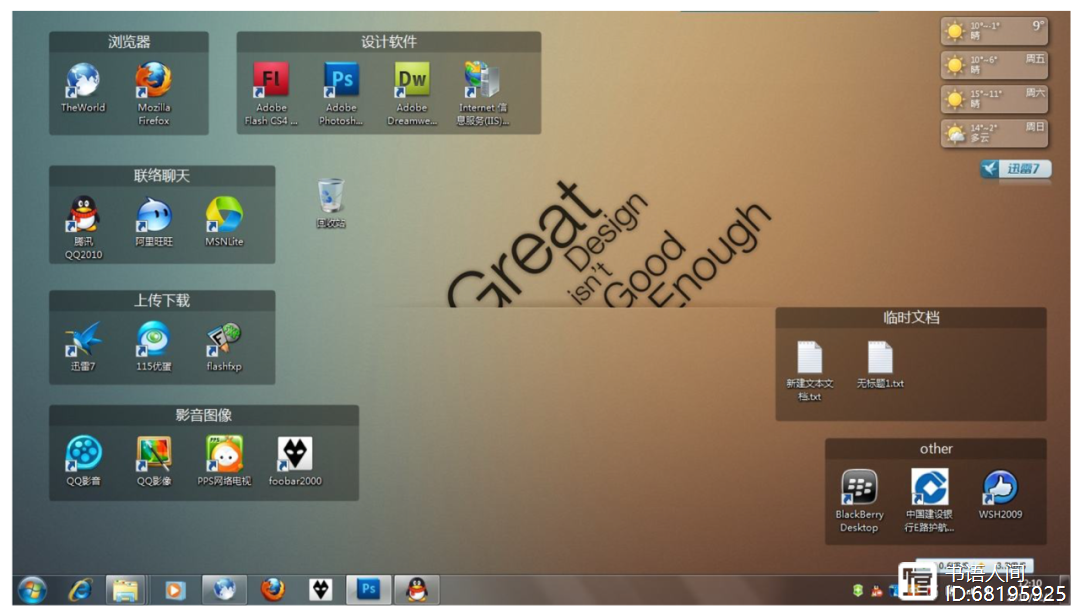The height and width of the screenshot is (614, 1080).
Task: Launch the 115优蛋 desktop shortcut
Action: coord(154,340)
